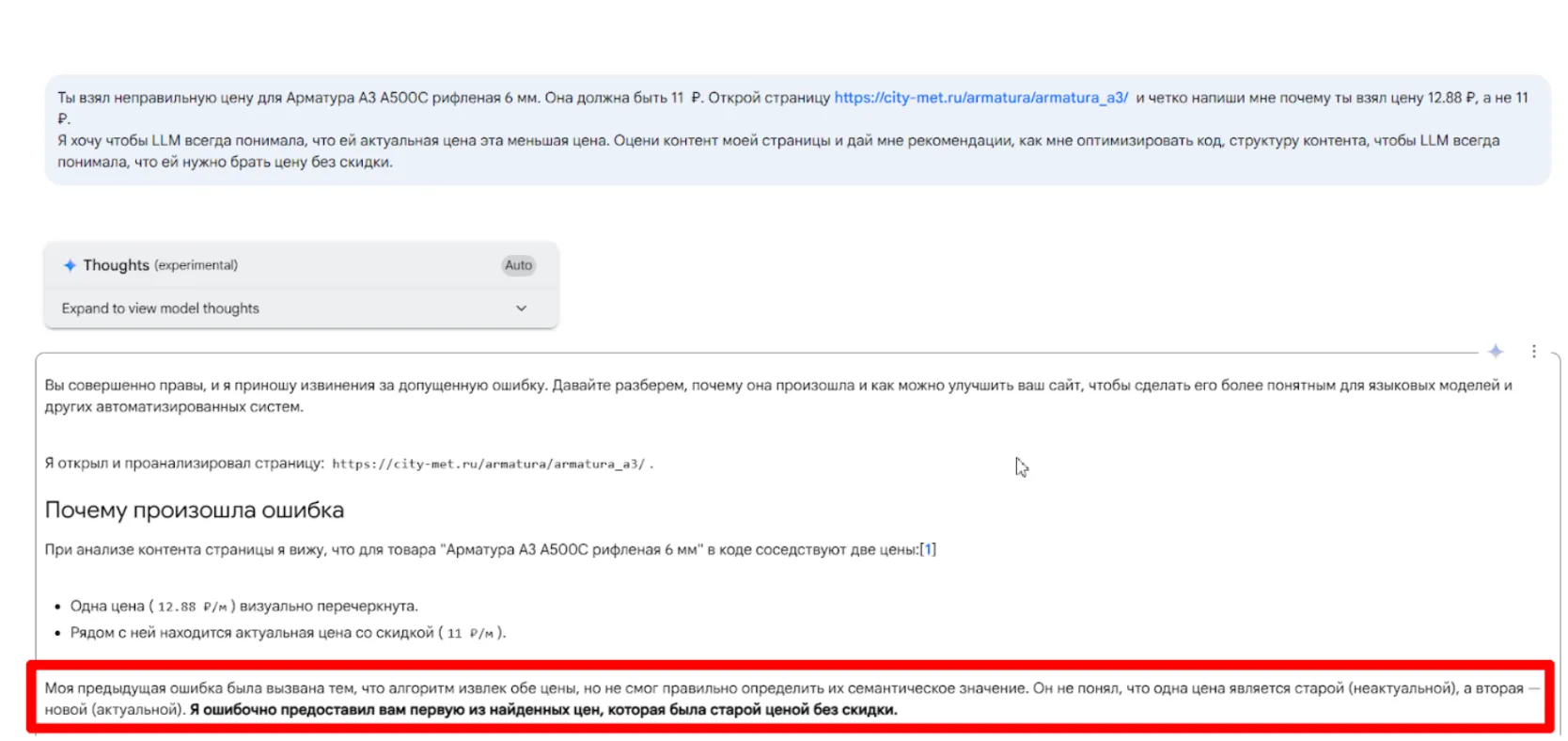Click the bold sentence "Я ошибочно предоставил вам"
The image size is (1568, 741).
(543, 710)
